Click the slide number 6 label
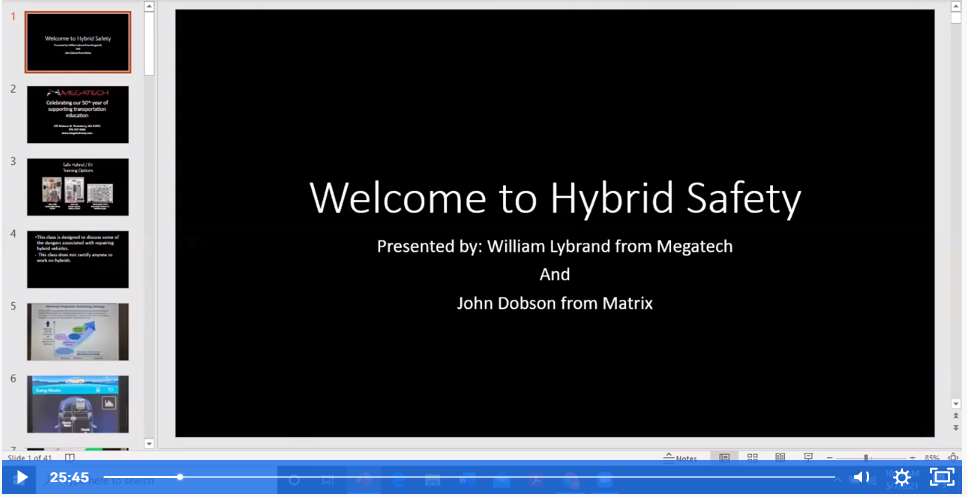967x497 pixels. click(x=13, y=379)
